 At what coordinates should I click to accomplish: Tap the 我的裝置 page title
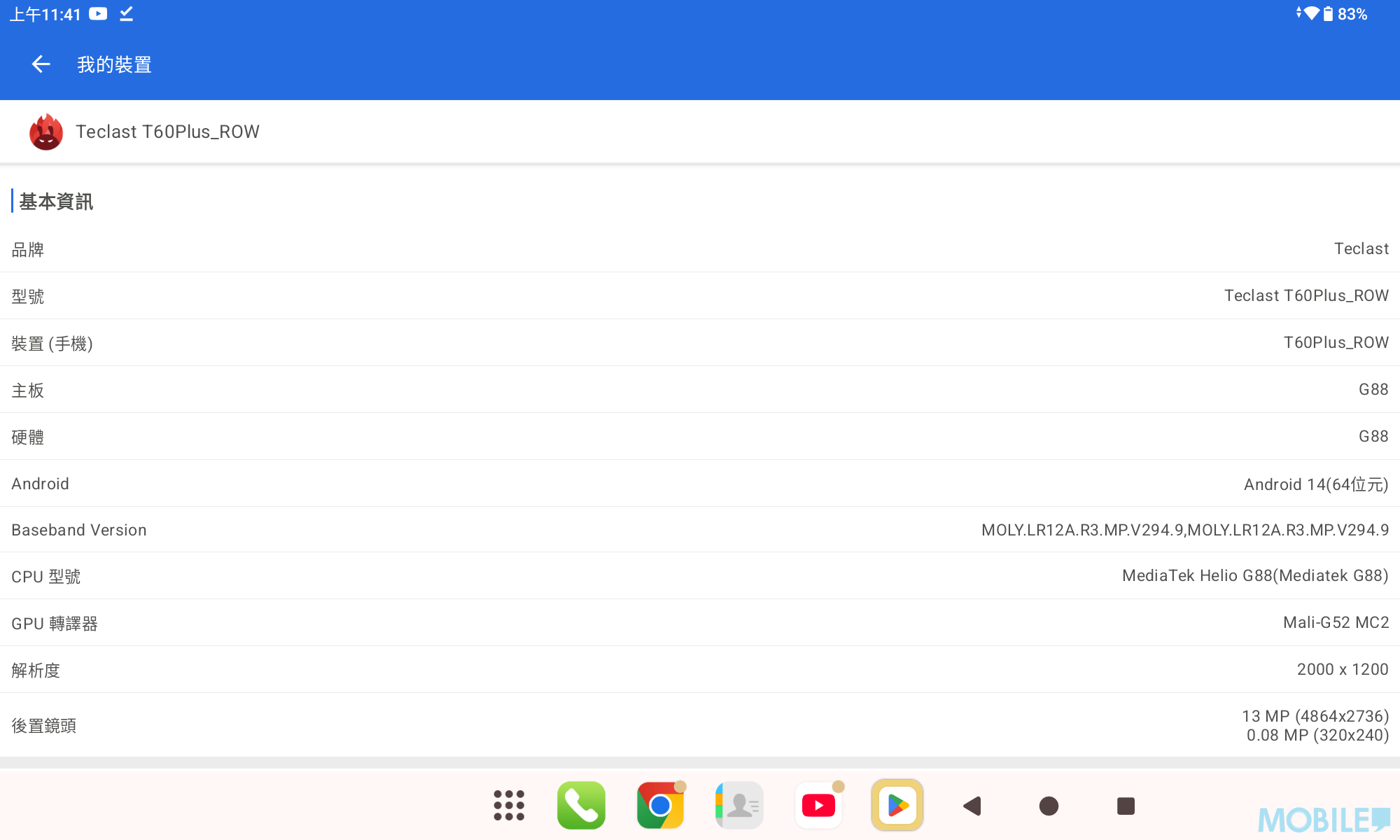[114, 64]
